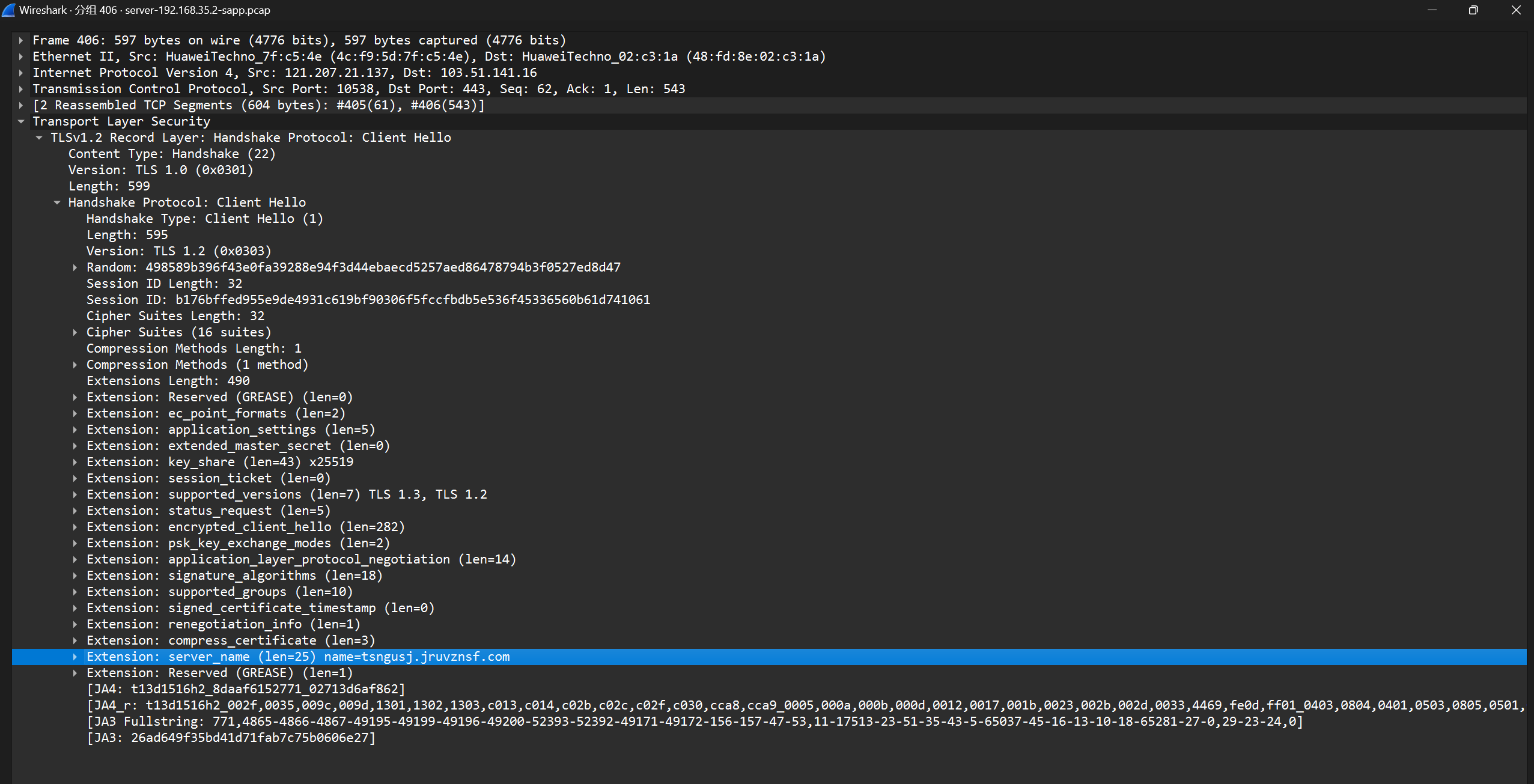Image resolution: width=1534 pixels, height=784 pixels.
Task: Select 2 Reassembled TCP Segments row
Action: point(258,105)
